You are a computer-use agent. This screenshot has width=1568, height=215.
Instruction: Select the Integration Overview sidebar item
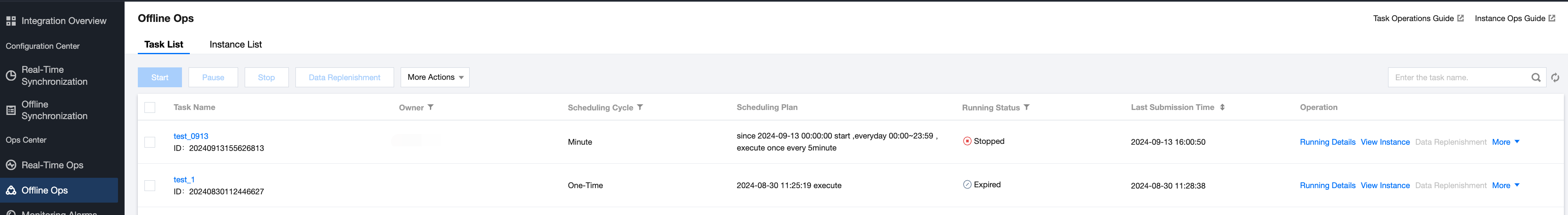click(x=63, y=21)
